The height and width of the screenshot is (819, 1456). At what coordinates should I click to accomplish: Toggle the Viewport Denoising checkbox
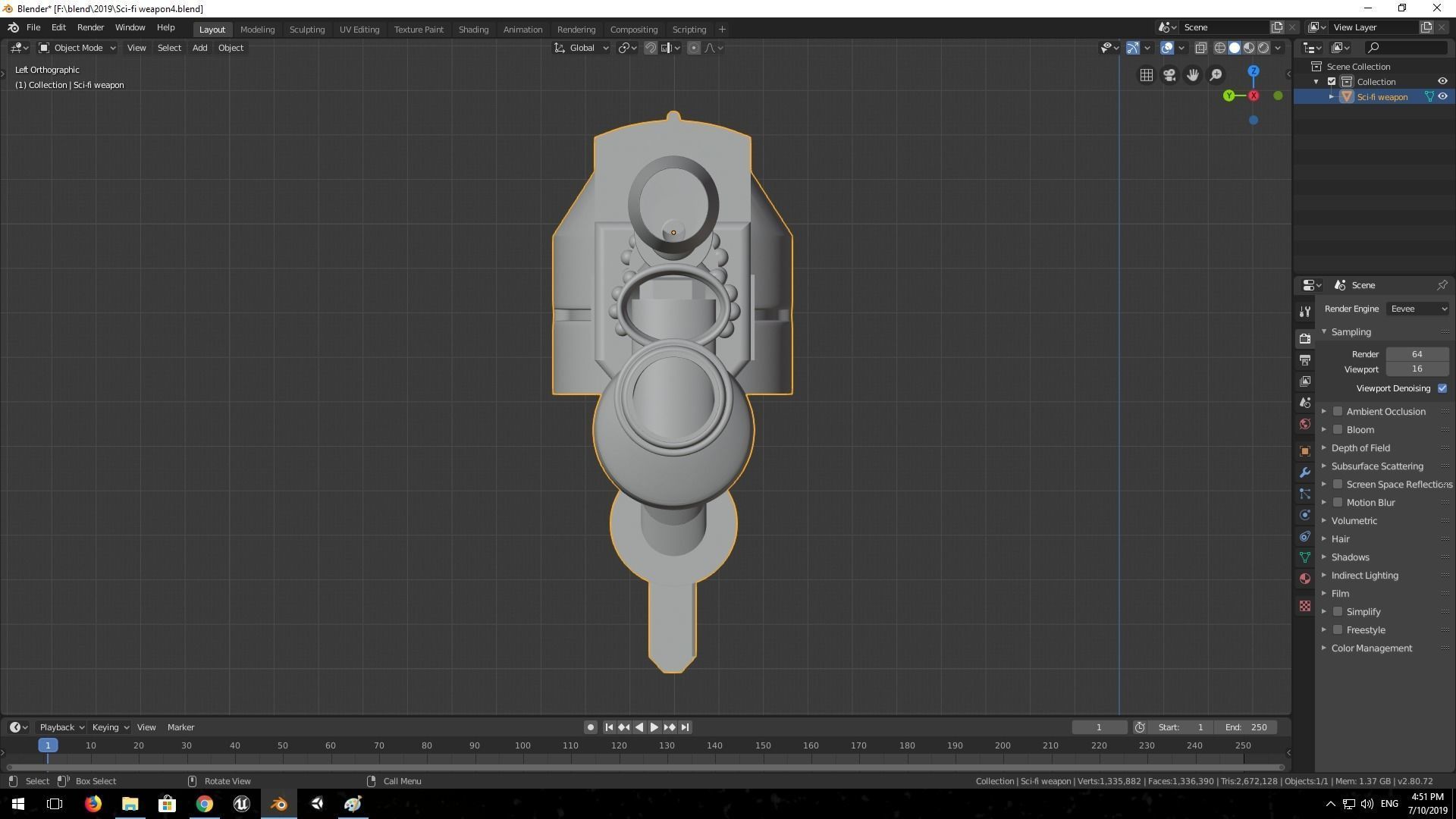1442,388
